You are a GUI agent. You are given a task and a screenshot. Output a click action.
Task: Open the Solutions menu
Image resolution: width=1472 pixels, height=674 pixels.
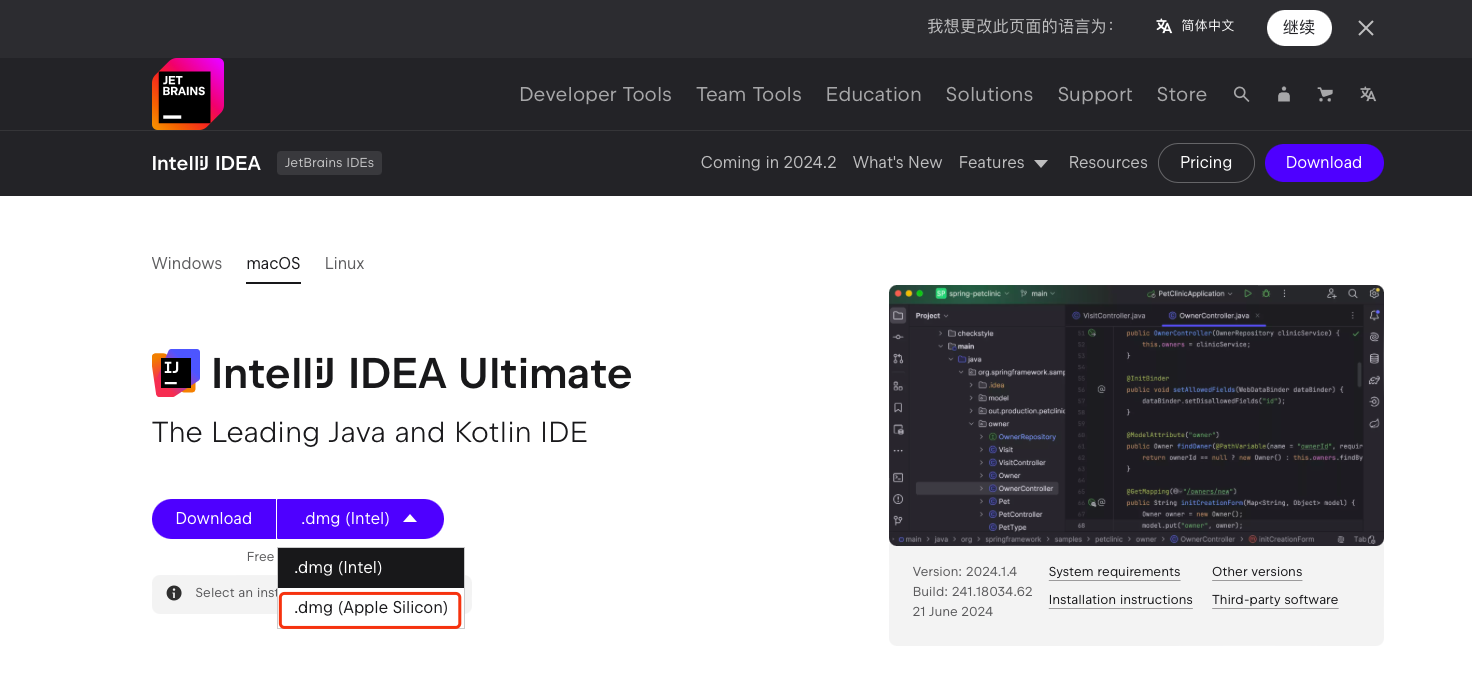[x=989, y=94]
